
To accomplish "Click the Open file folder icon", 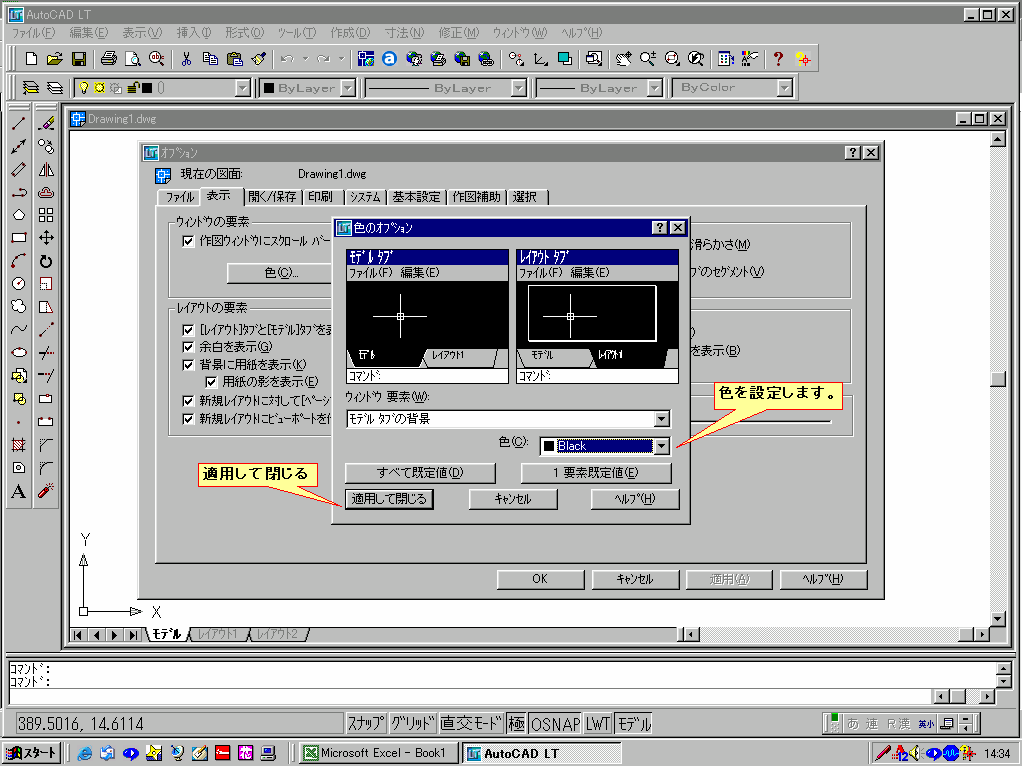I will tap(55, 59).
